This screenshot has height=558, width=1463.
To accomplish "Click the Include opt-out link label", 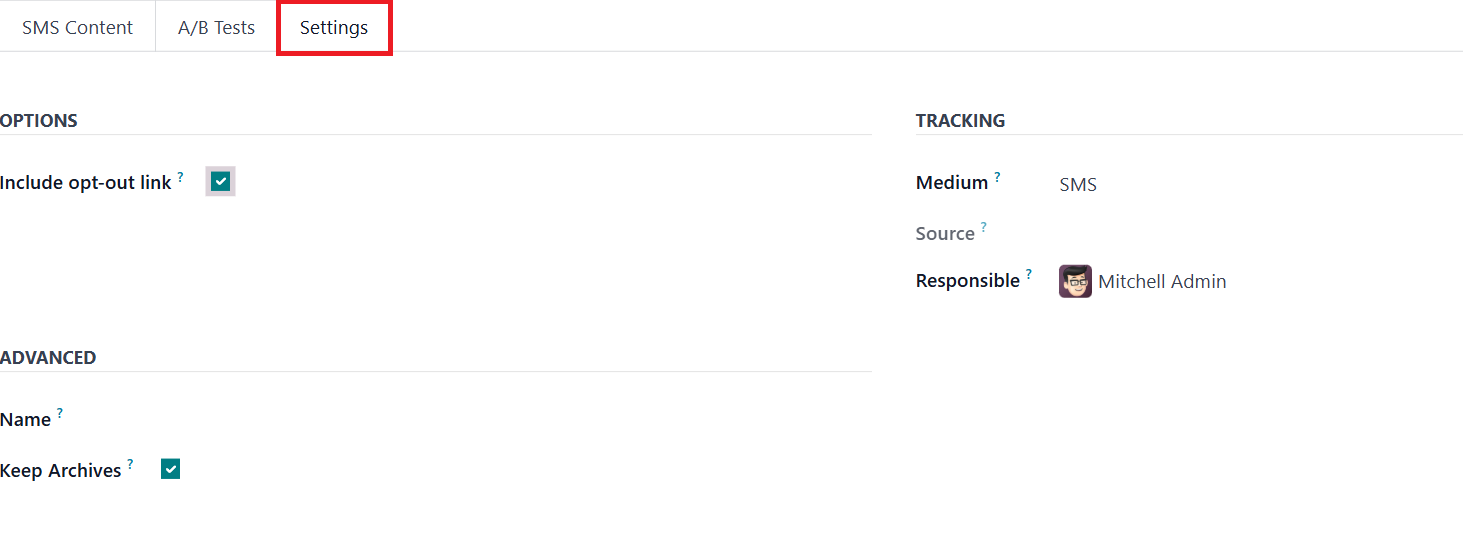I will [x=86, y=183].
